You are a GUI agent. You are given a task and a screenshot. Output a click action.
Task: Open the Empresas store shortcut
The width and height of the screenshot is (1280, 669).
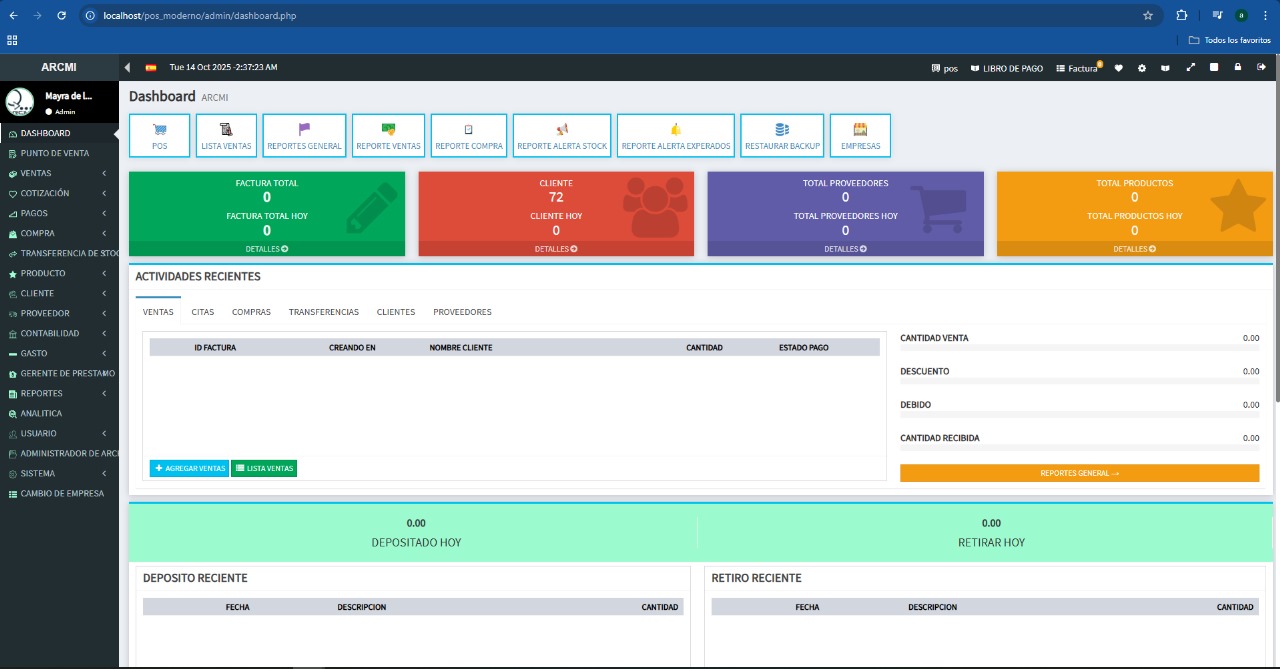(x=860, y=135)
